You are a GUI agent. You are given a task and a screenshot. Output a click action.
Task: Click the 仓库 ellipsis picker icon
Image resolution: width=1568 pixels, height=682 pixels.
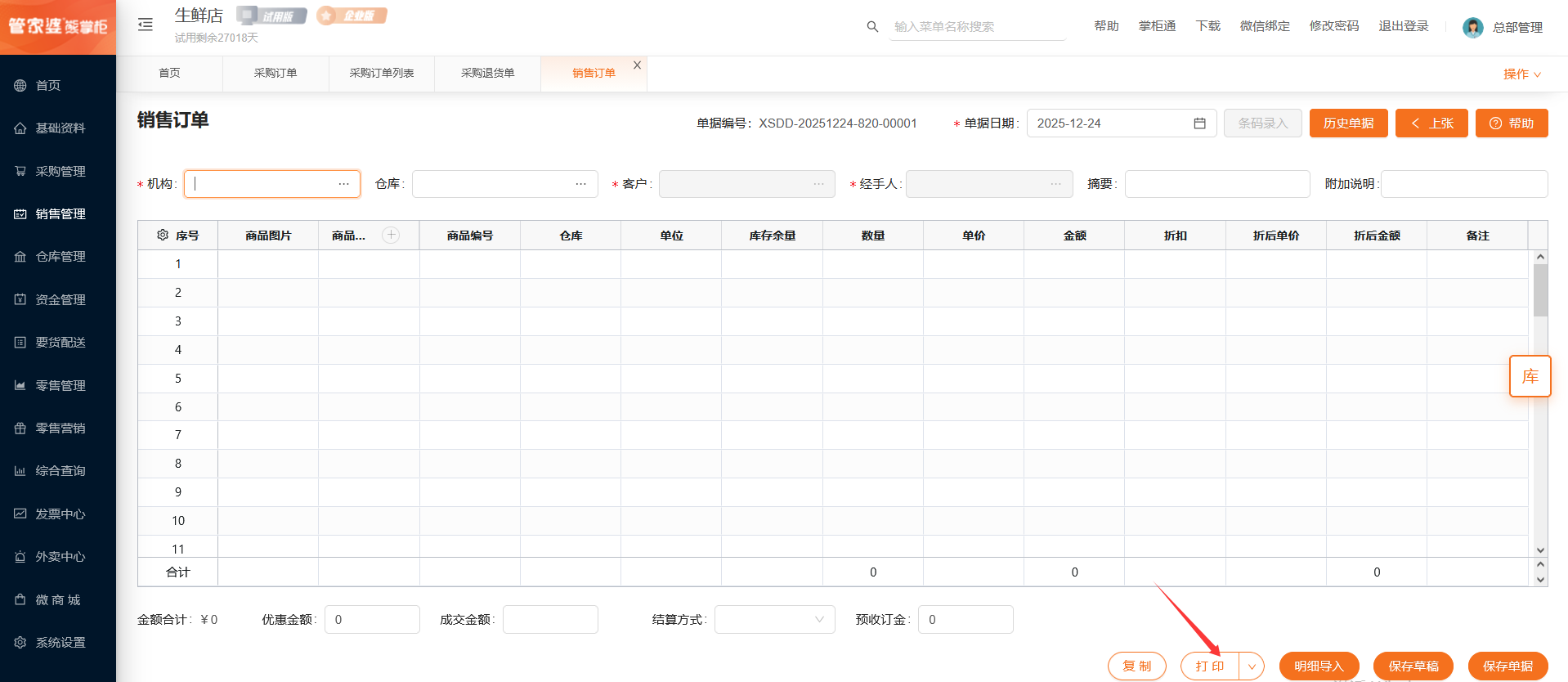(x=580, y=184)
